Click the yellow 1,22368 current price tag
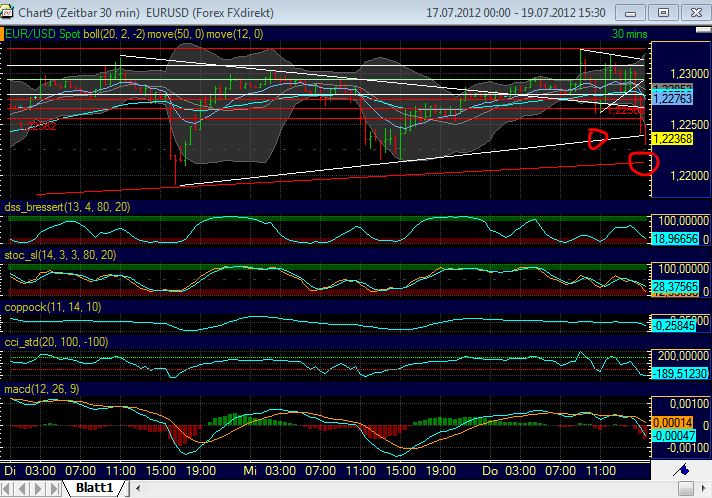Viewport: 712px width, 498px height. click(672, 138)
